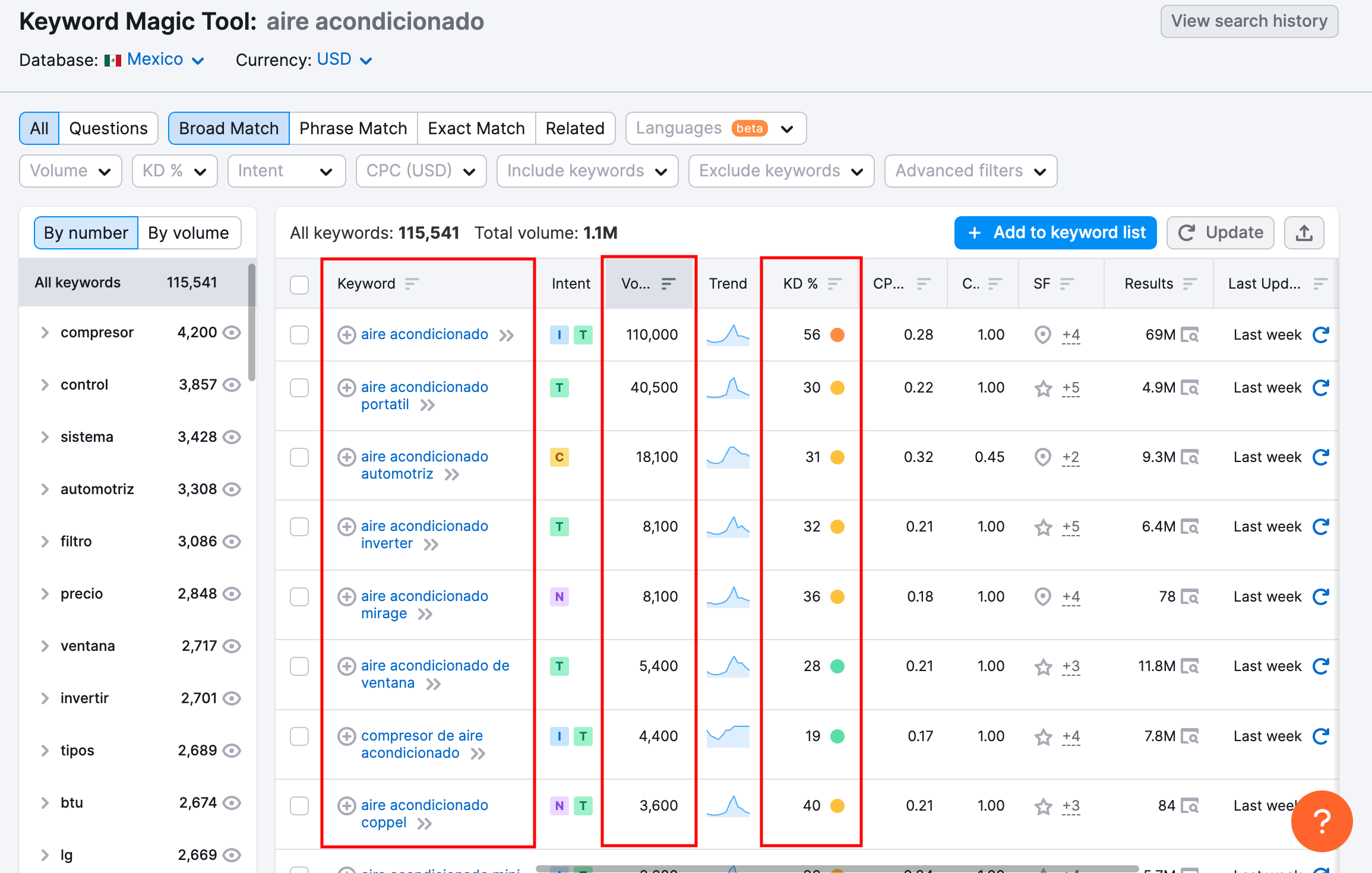Open the Advanced filters dropdown
This screenshot has width=1372, height=873.
click(x=970, y=171)
